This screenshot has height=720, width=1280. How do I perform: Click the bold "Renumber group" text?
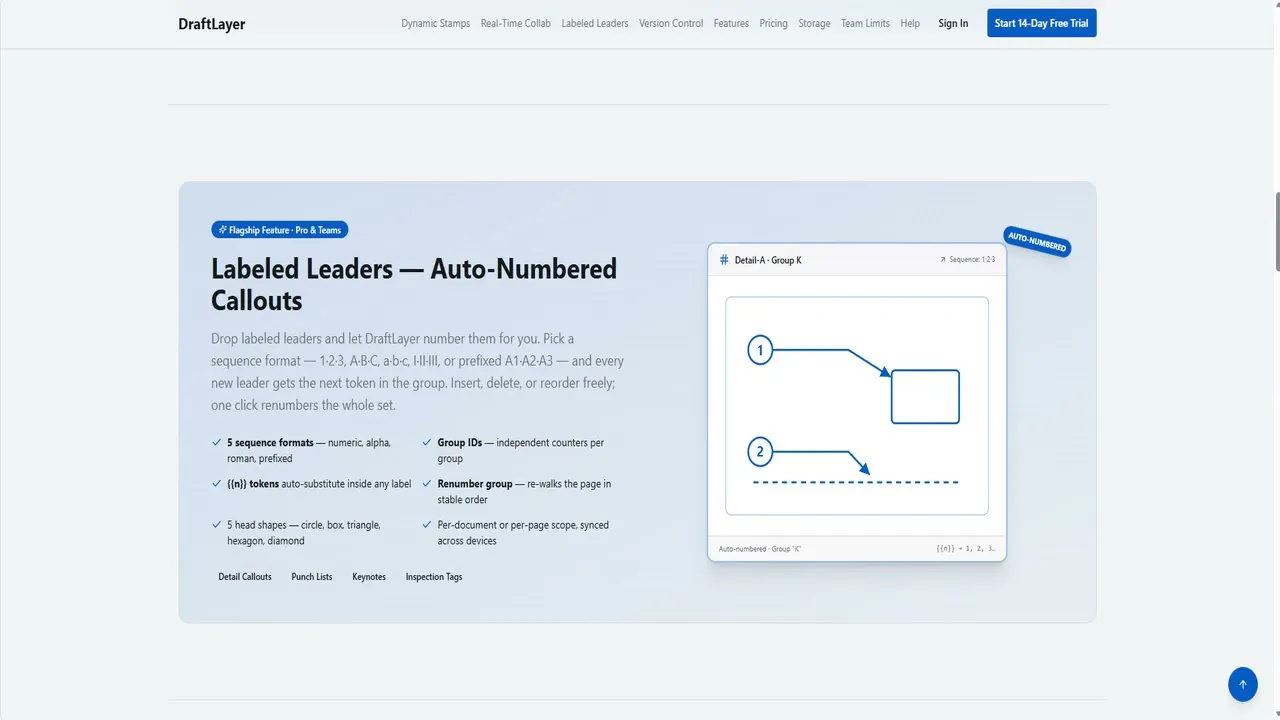475,483
